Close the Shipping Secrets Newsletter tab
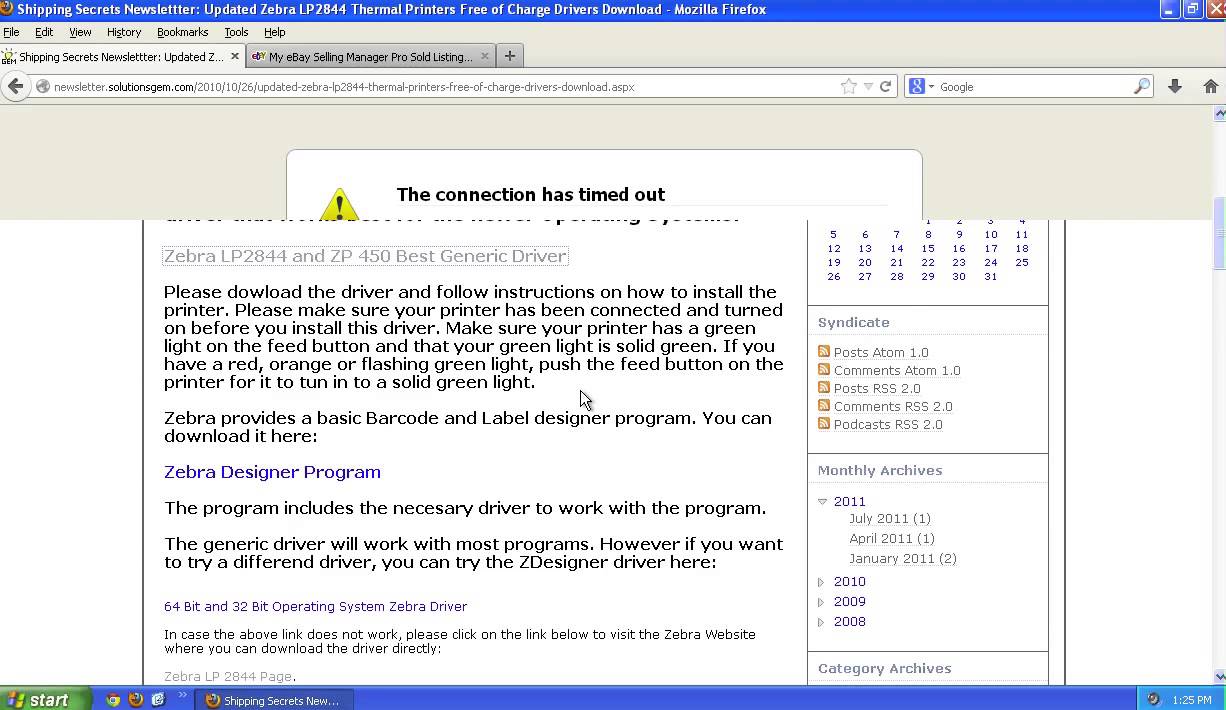 click(x=236, y=56)
